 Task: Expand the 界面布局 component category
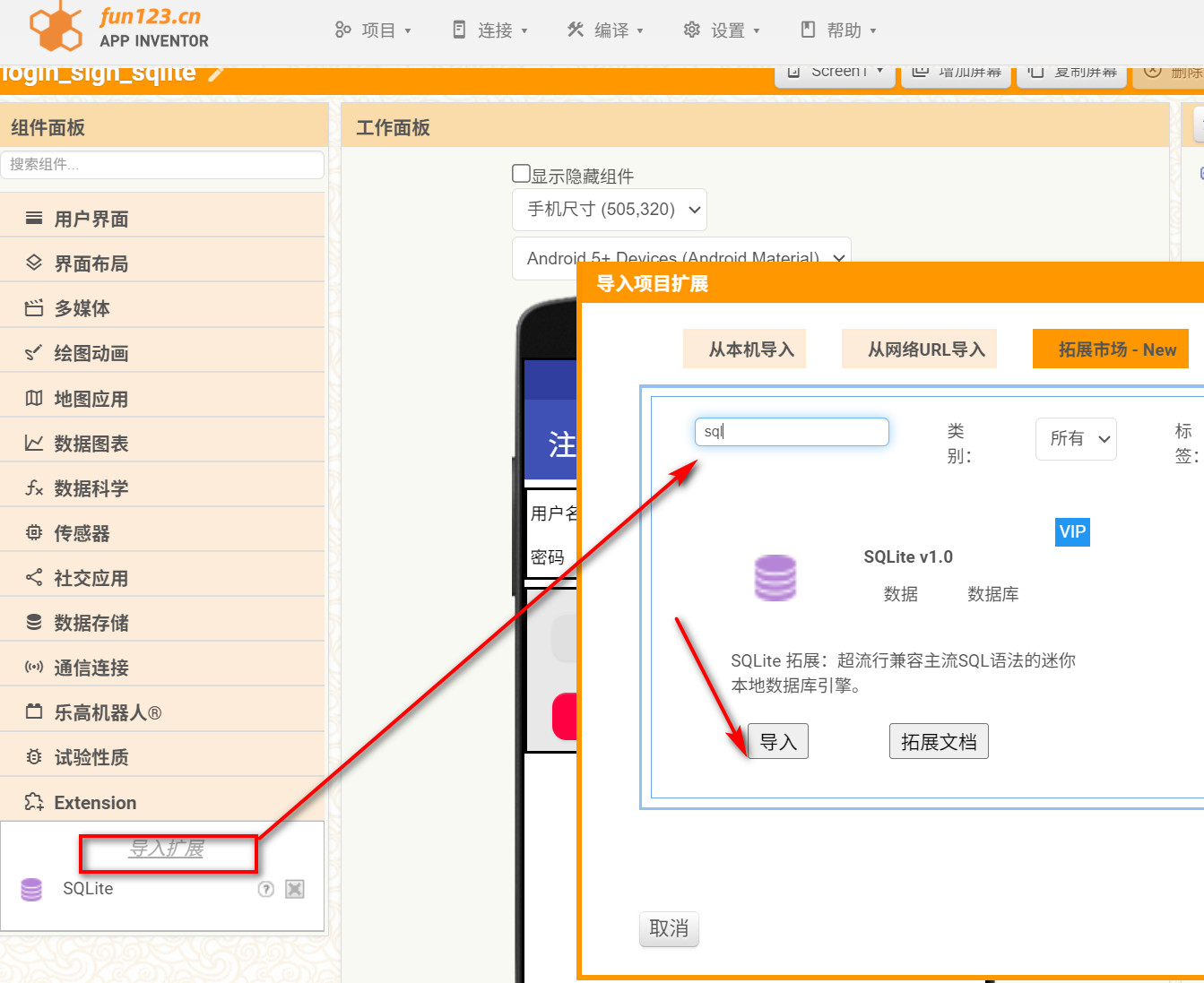coord(162,263)
